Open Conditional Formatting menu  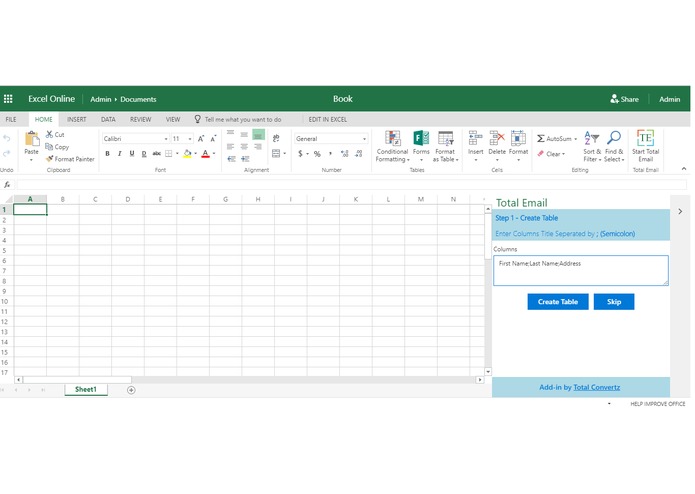click(392, 147)
